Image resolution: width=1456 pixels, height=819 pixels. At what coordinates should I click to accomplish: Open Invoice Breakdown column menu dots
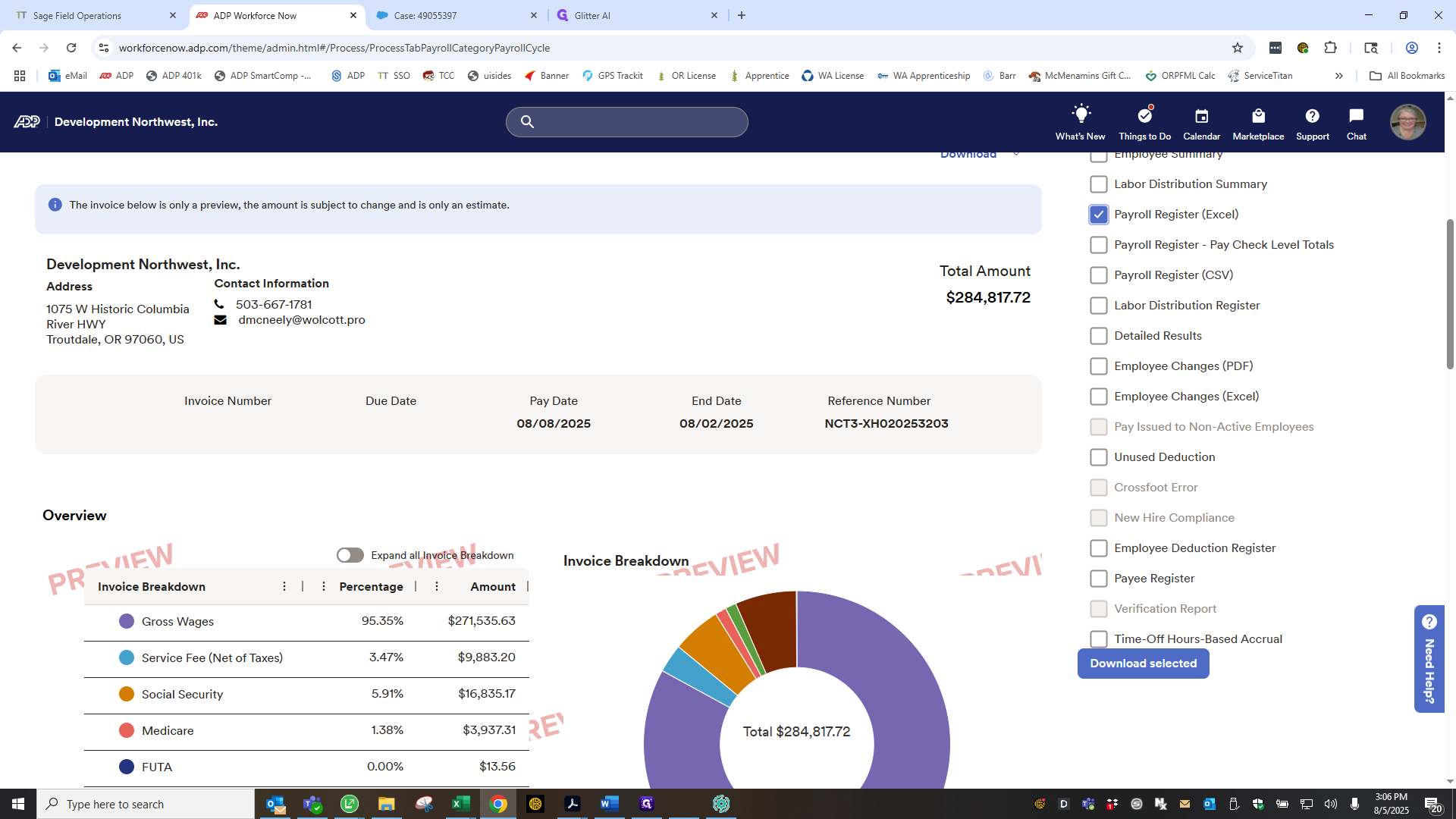pos(284,586)
